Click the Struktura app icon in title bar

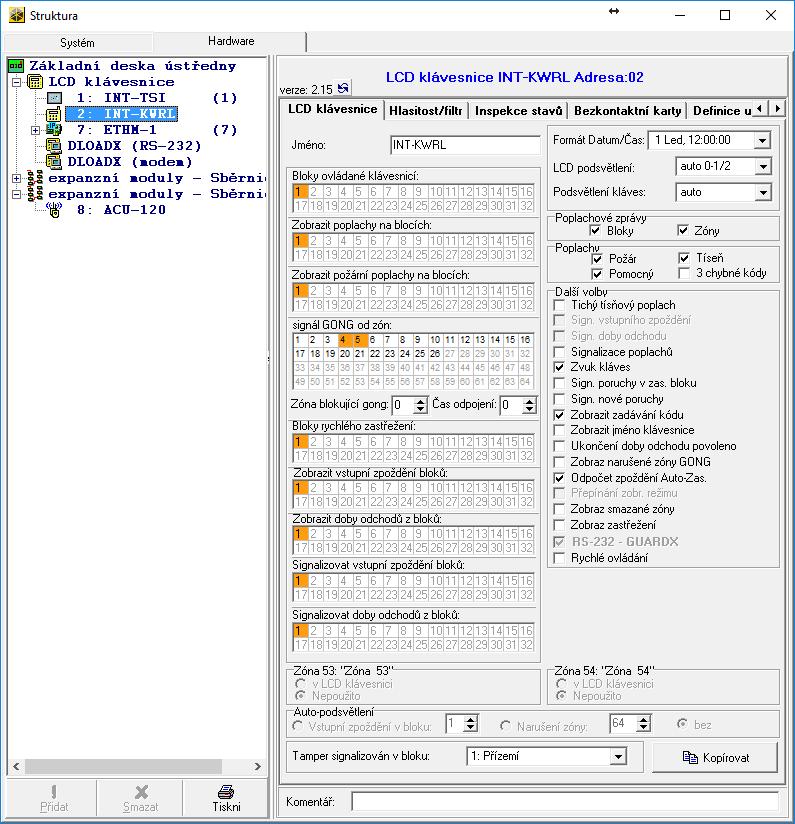pos(16,15)
